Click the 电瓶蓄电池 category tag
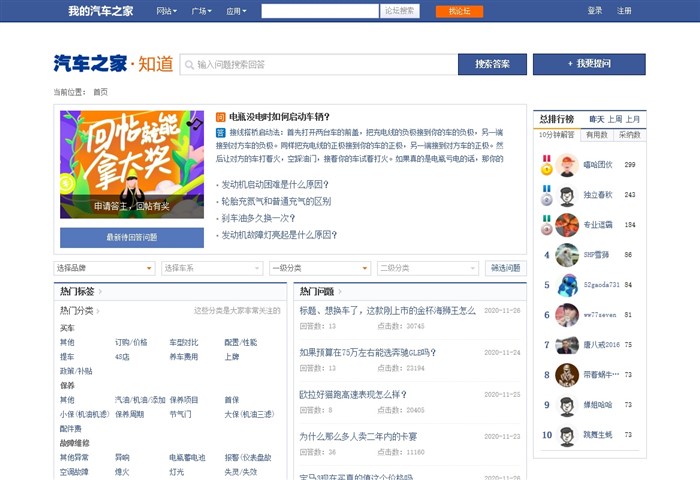700x480 pixels. [187, 457]
